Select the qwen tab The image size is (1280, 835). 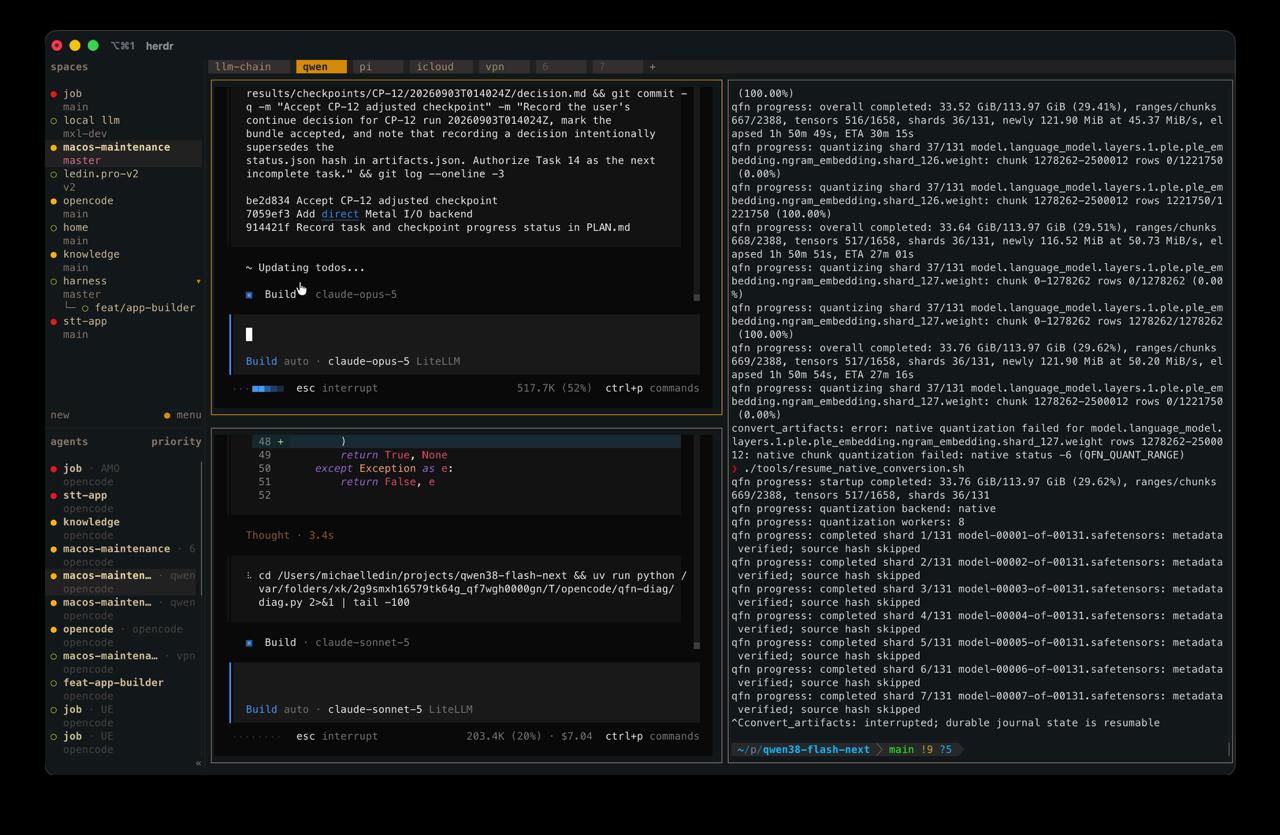point(321,67)
